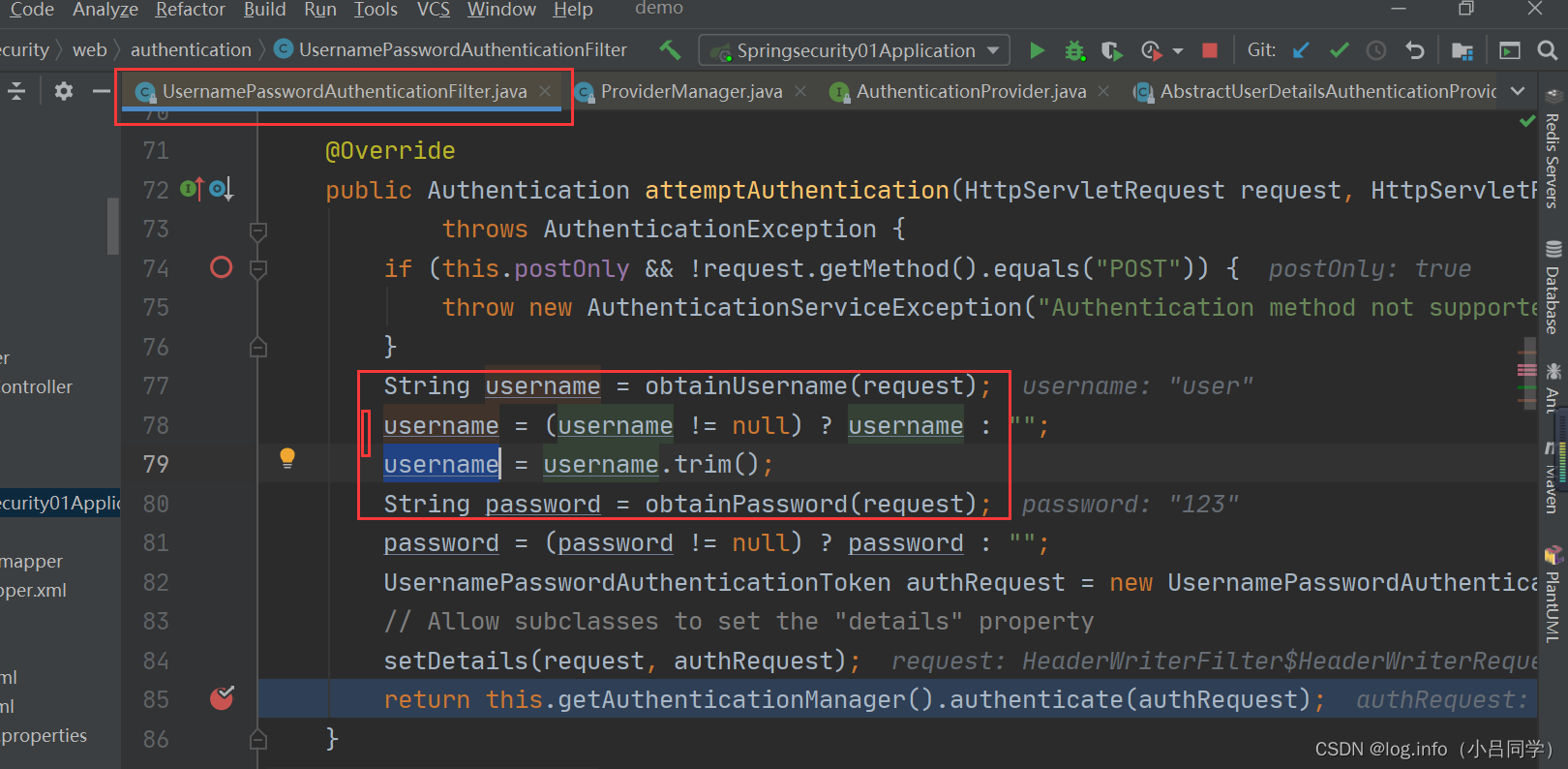Open the intention light bulb on line 79
This screenshot has height=769, width=1568.
tap(287, 458)
